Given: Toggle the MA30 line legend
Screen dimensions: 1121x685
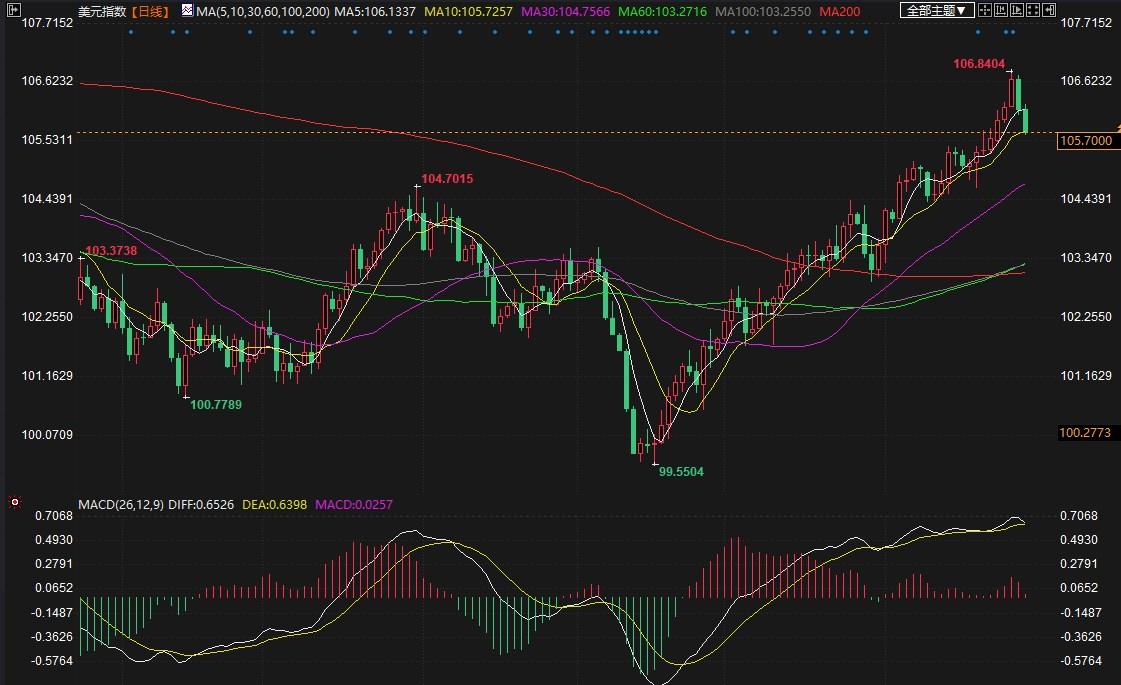Looking at the screenshot, I should [x=565, y=10].
